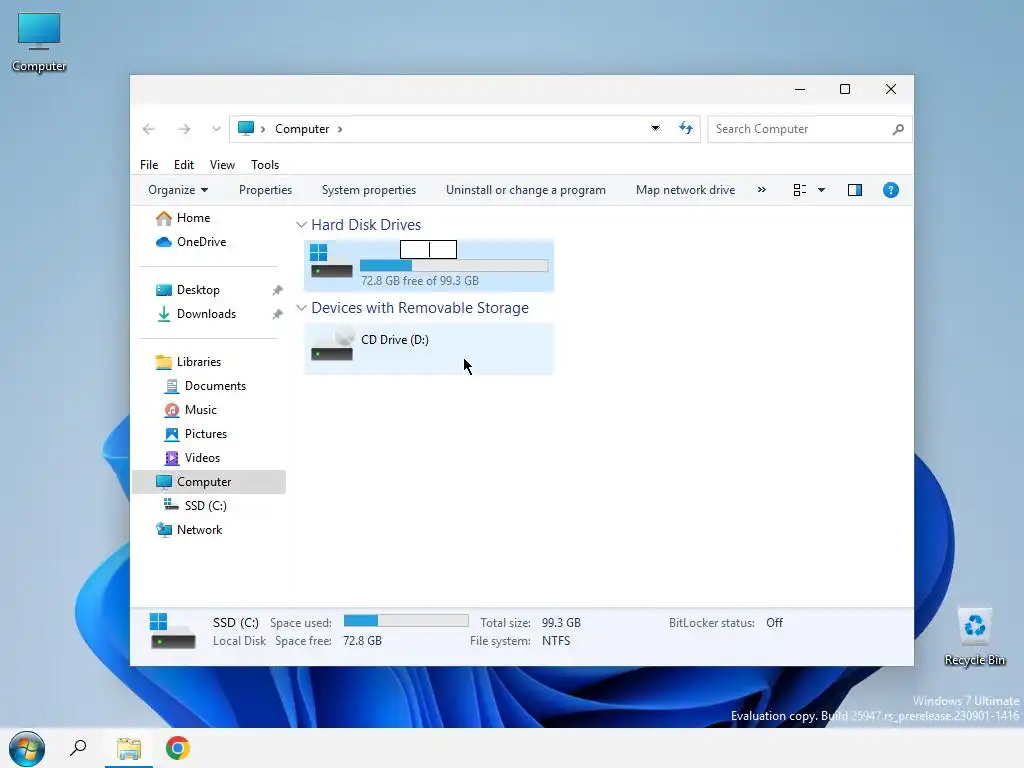Open the Tools menu

[264, 165]
